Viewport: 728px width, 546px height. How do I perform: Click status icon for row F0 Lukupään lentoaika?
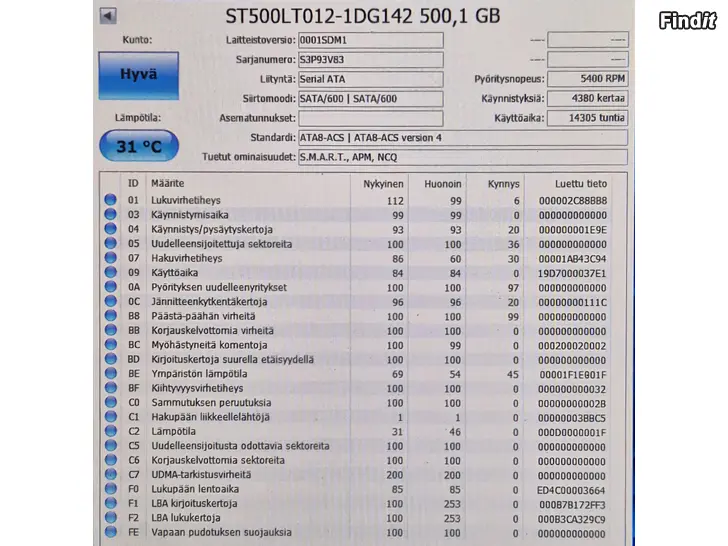(110, 488)
